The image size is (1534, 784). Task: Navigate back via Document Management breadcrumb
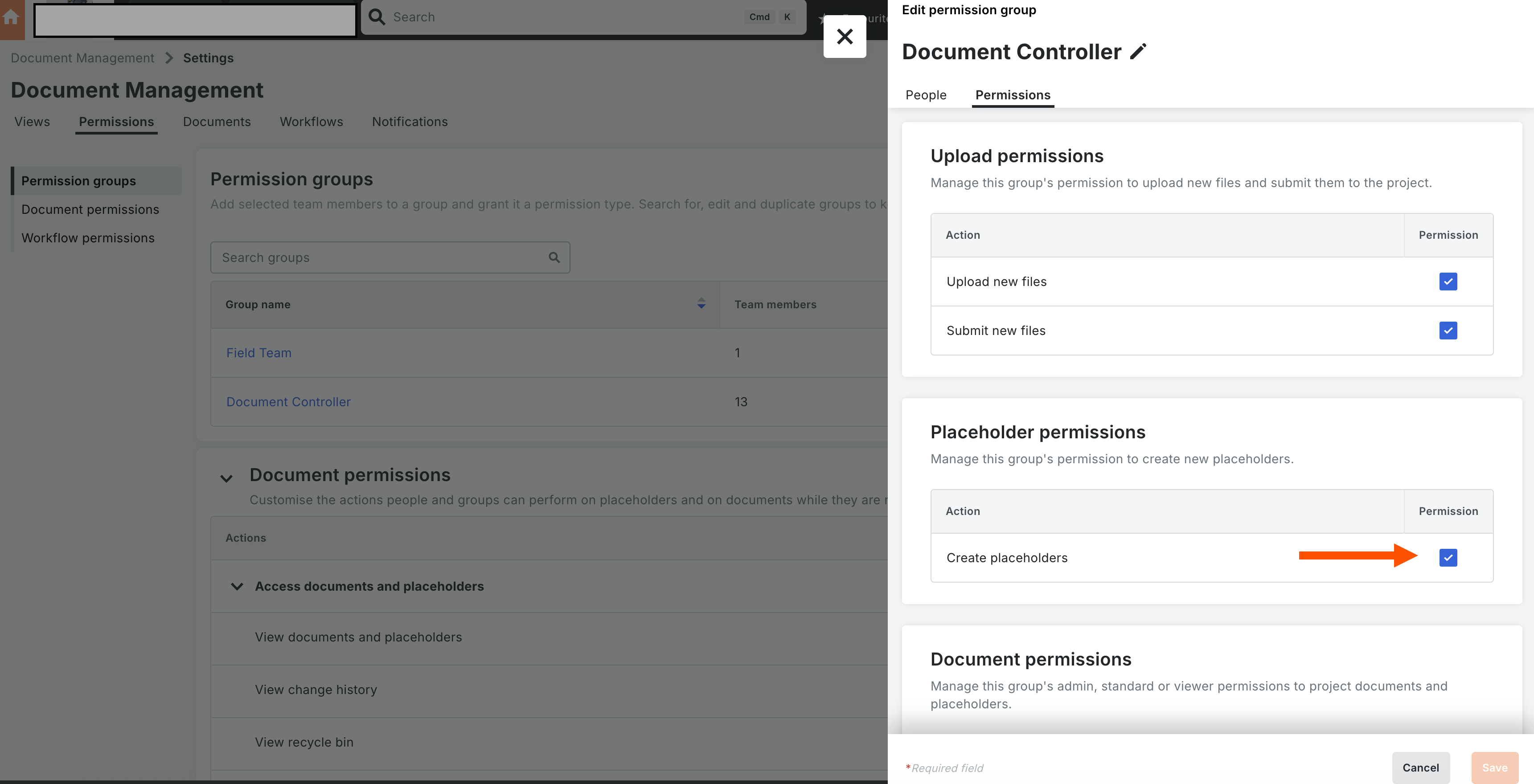pos(82,58)
